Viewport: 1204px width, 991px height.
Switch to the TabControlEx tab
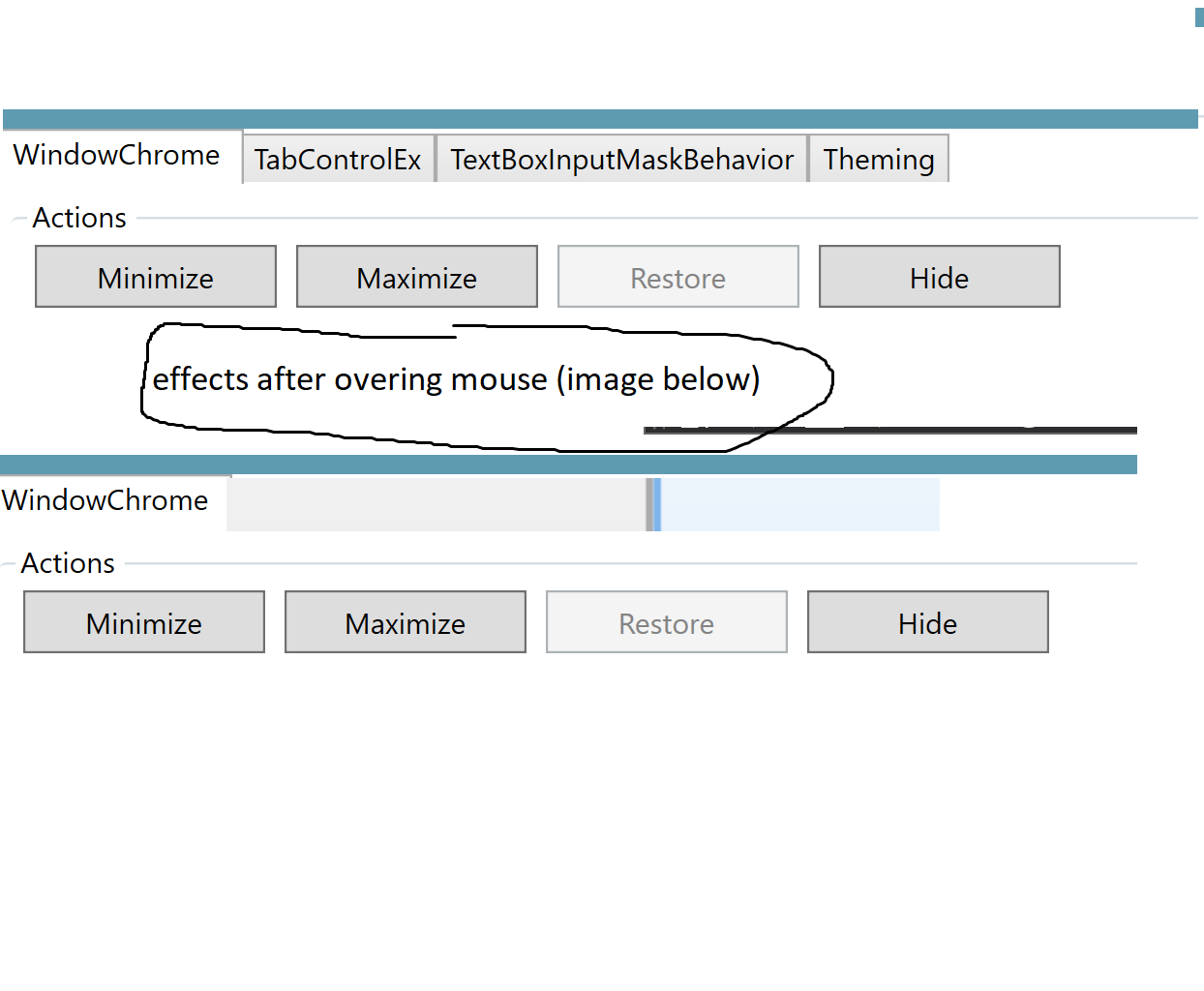click(x=338, y=159)
